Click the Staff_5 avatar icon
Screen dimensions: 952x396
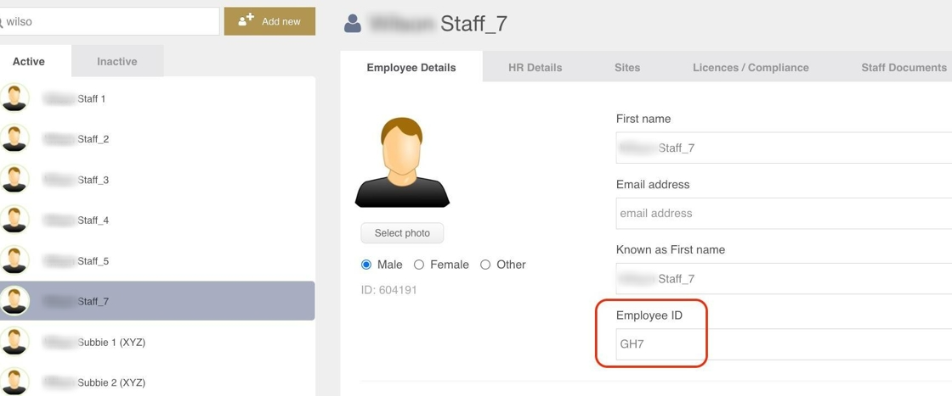[14, 261]
